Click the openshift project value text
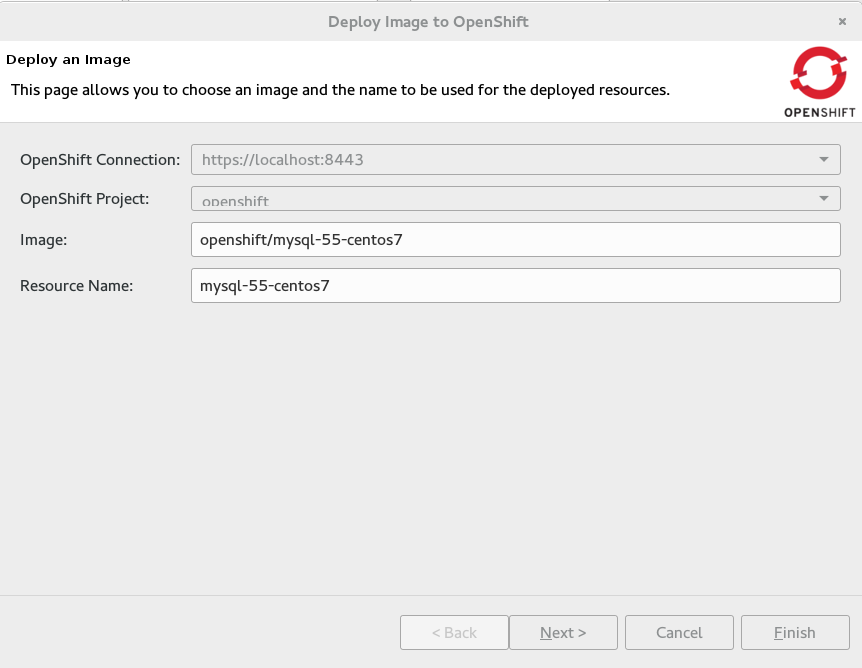The image size is (862, 668). [235, 200]
